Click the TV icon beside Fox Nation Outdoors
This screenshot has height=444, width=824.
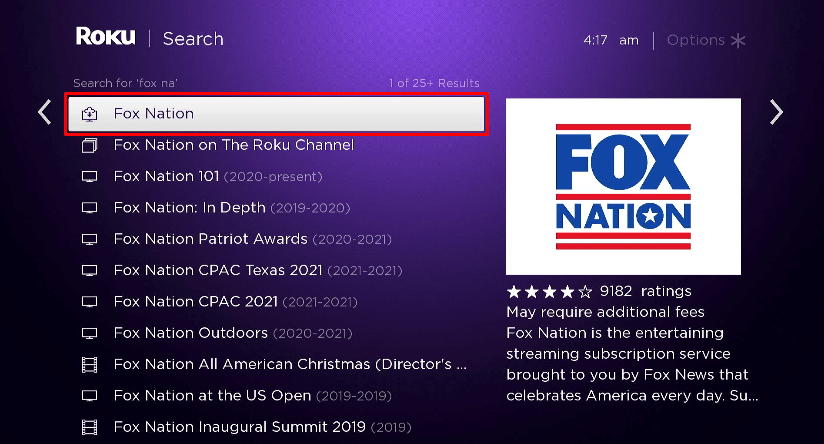[90, 333]
